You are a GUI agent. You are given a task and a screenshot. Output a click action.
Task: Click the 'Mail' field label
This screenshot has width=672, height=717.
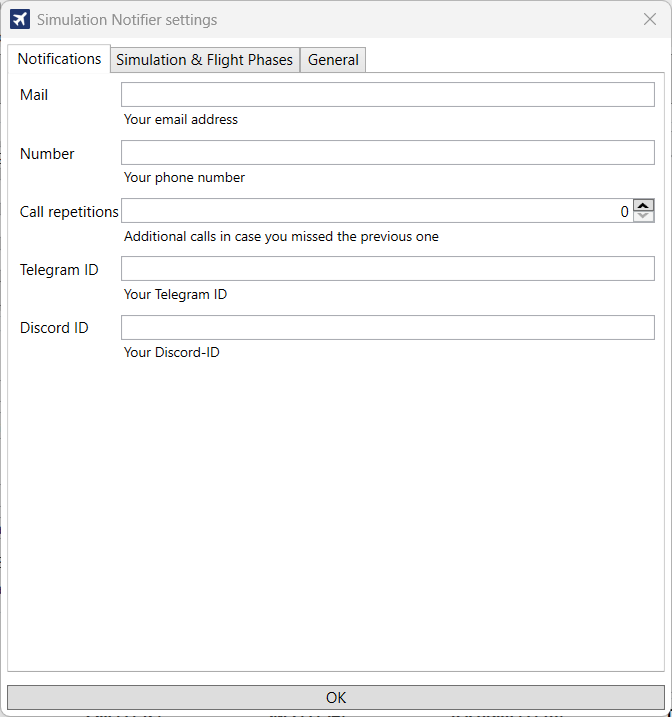pyautogui.click(x=34, y=95)
